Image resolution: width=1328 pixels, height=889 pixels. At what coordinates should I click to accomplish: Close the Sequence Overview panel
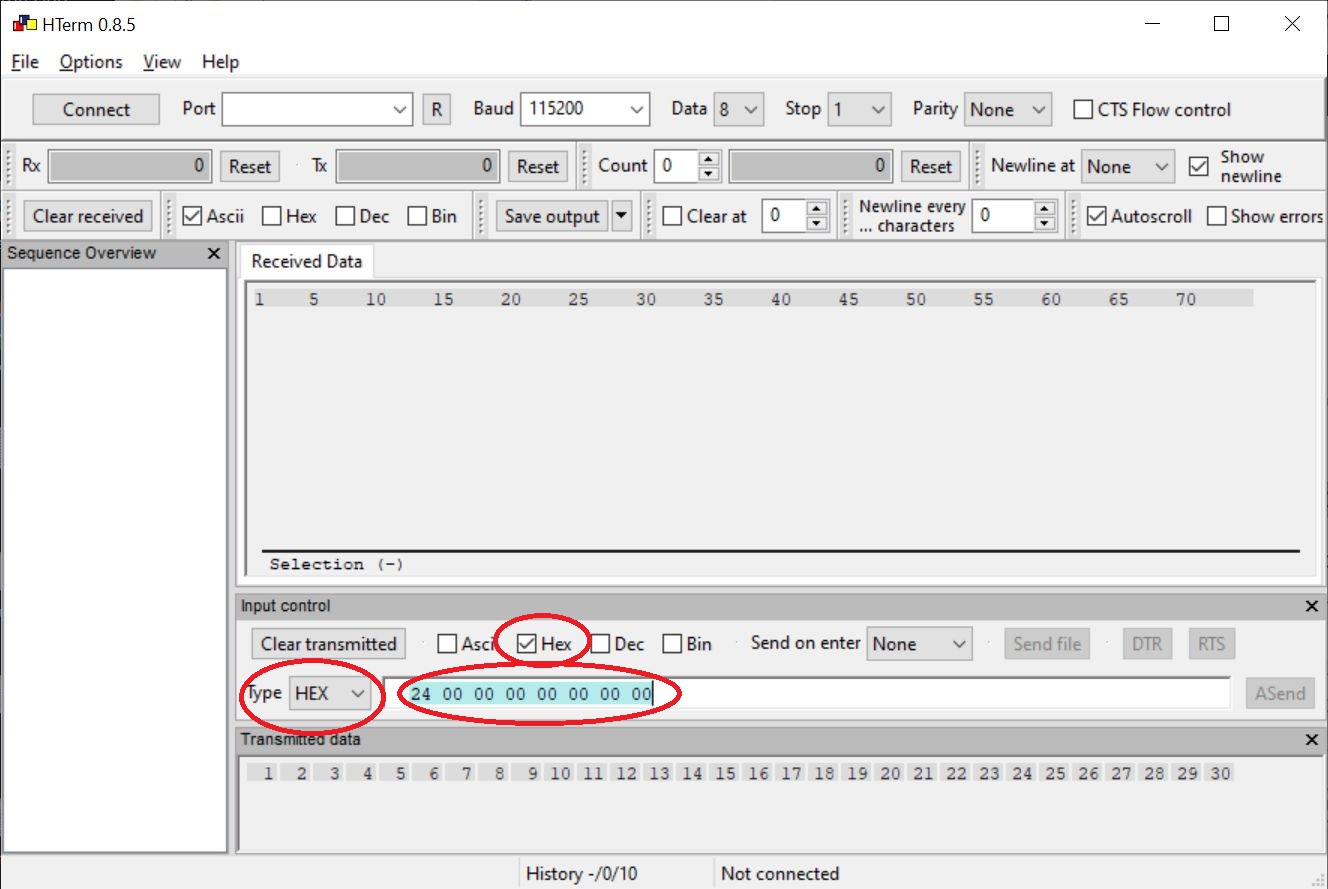(x=213, y=254)
